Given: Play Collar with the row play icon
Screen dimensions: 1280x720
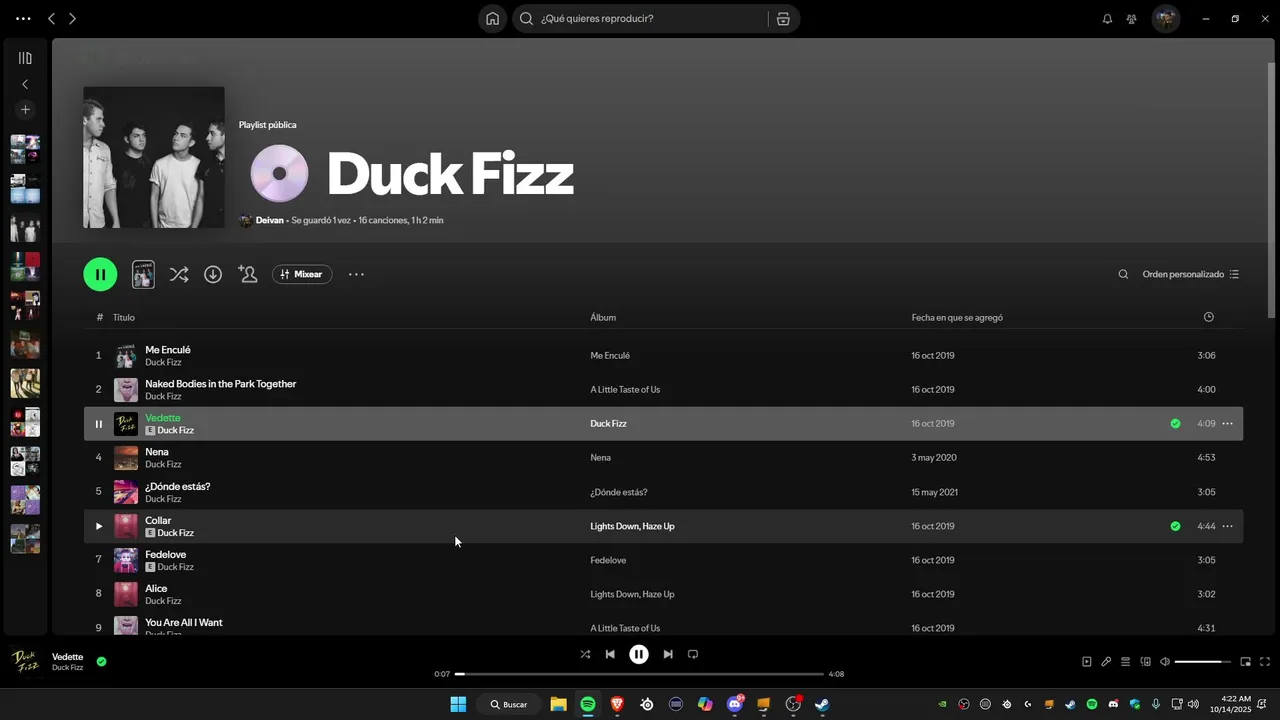Looking at the screenshot, I should (x=98, y=526).
